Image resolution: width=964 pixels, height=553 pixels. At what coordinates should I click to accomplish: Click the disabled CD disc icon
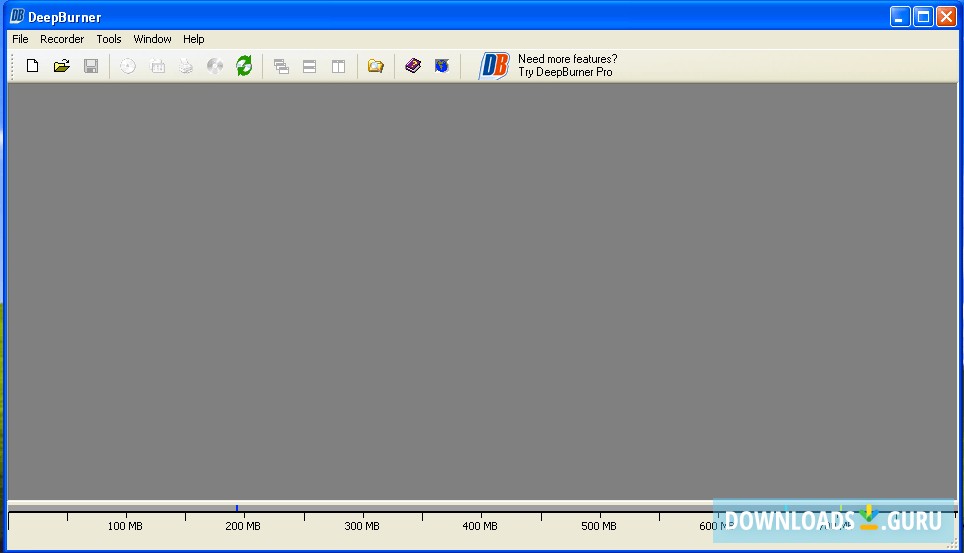coord(215,66)
